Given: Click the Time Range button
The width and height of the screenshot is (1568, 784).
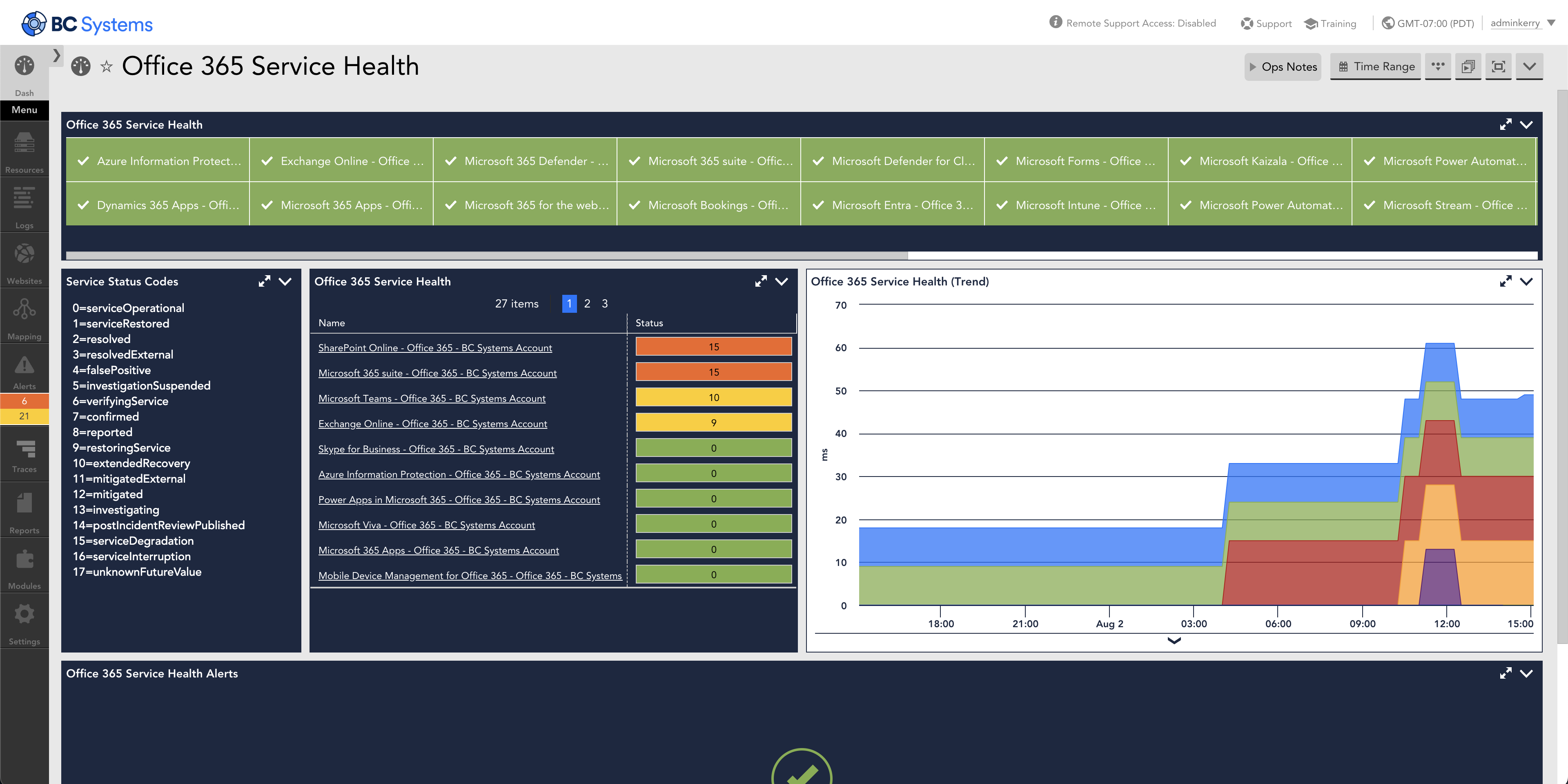Looking at the screenshot, I should coord(1376,66).
